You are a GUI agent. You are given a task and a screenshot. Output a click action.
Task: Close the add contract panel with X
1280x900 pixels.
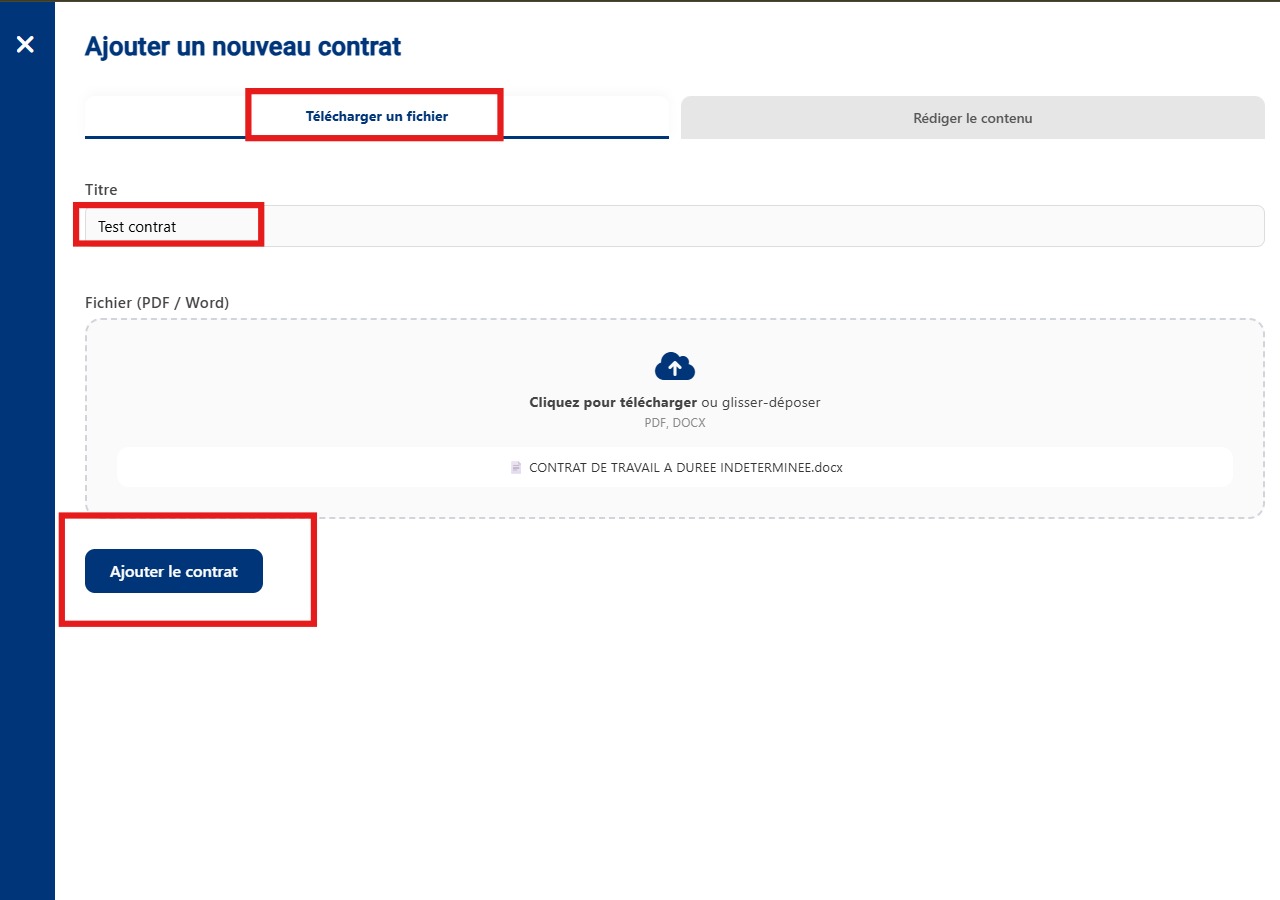click(25, 44)
